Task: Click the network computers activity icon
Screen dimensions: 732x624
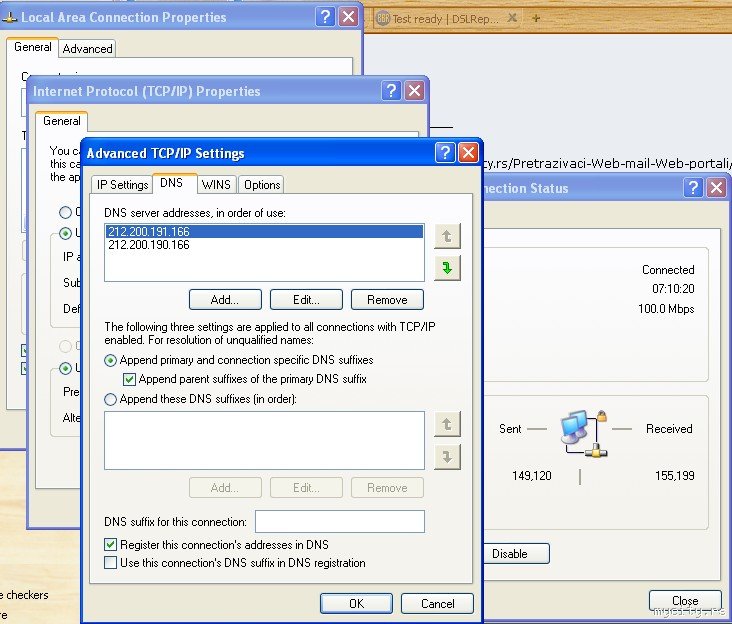Action: coord(584,433)
